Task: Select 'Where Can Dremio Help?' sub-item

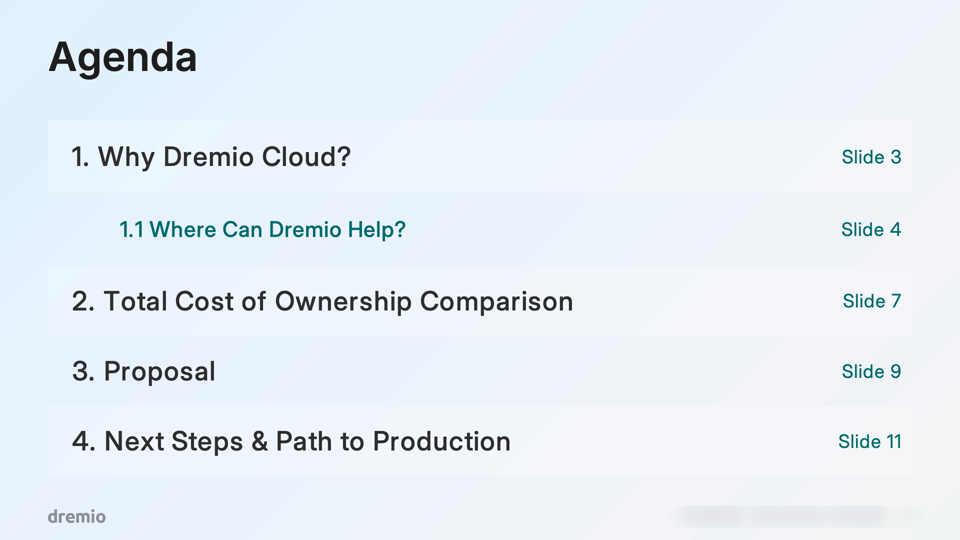Action: point(262,230)
